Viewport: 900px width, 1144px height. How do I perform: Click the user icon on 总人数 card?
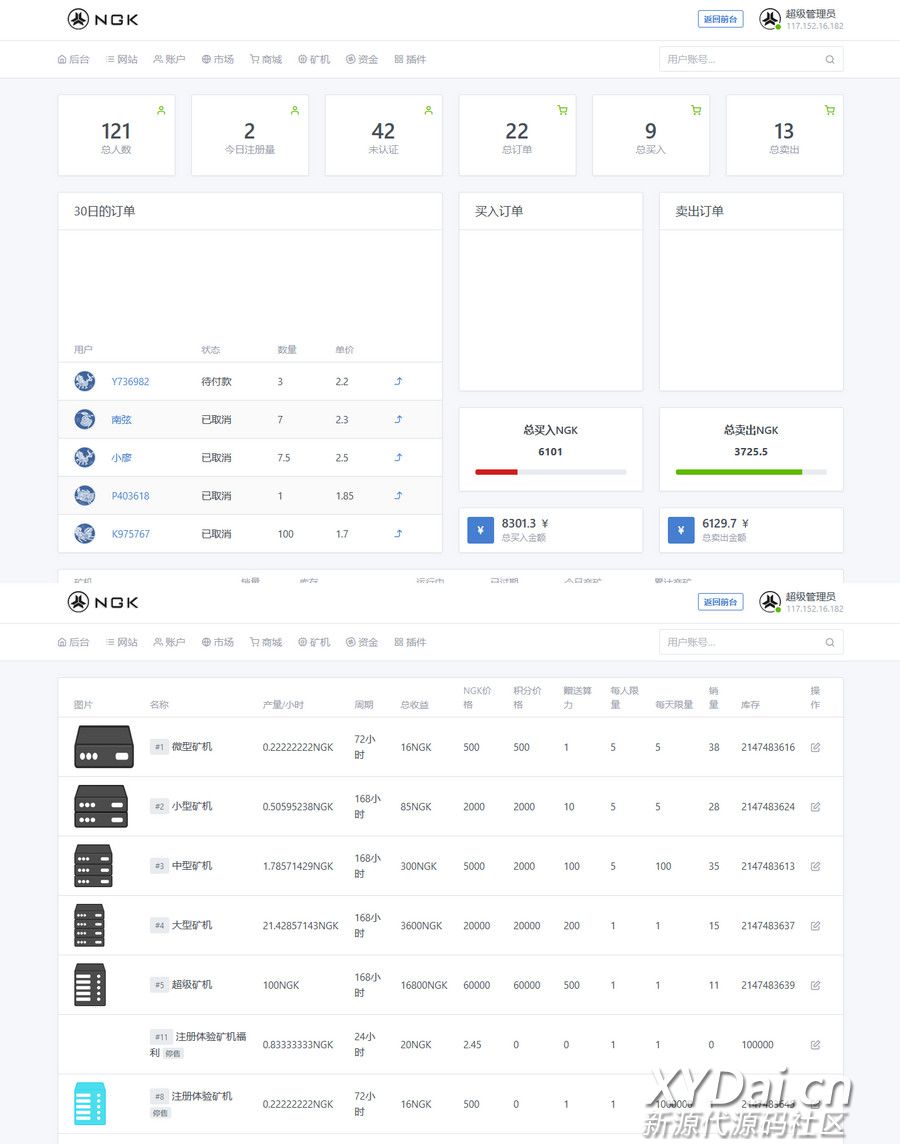(161, 110)
